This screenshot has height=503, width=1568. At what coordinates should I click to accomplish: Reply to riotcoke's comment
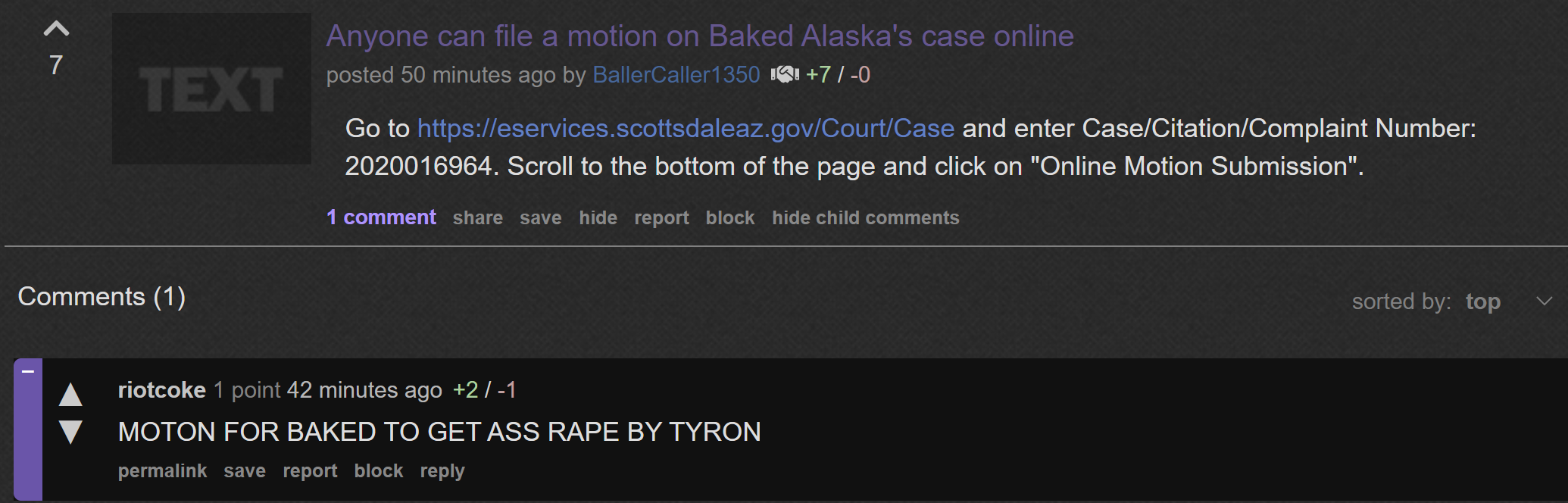442,471
